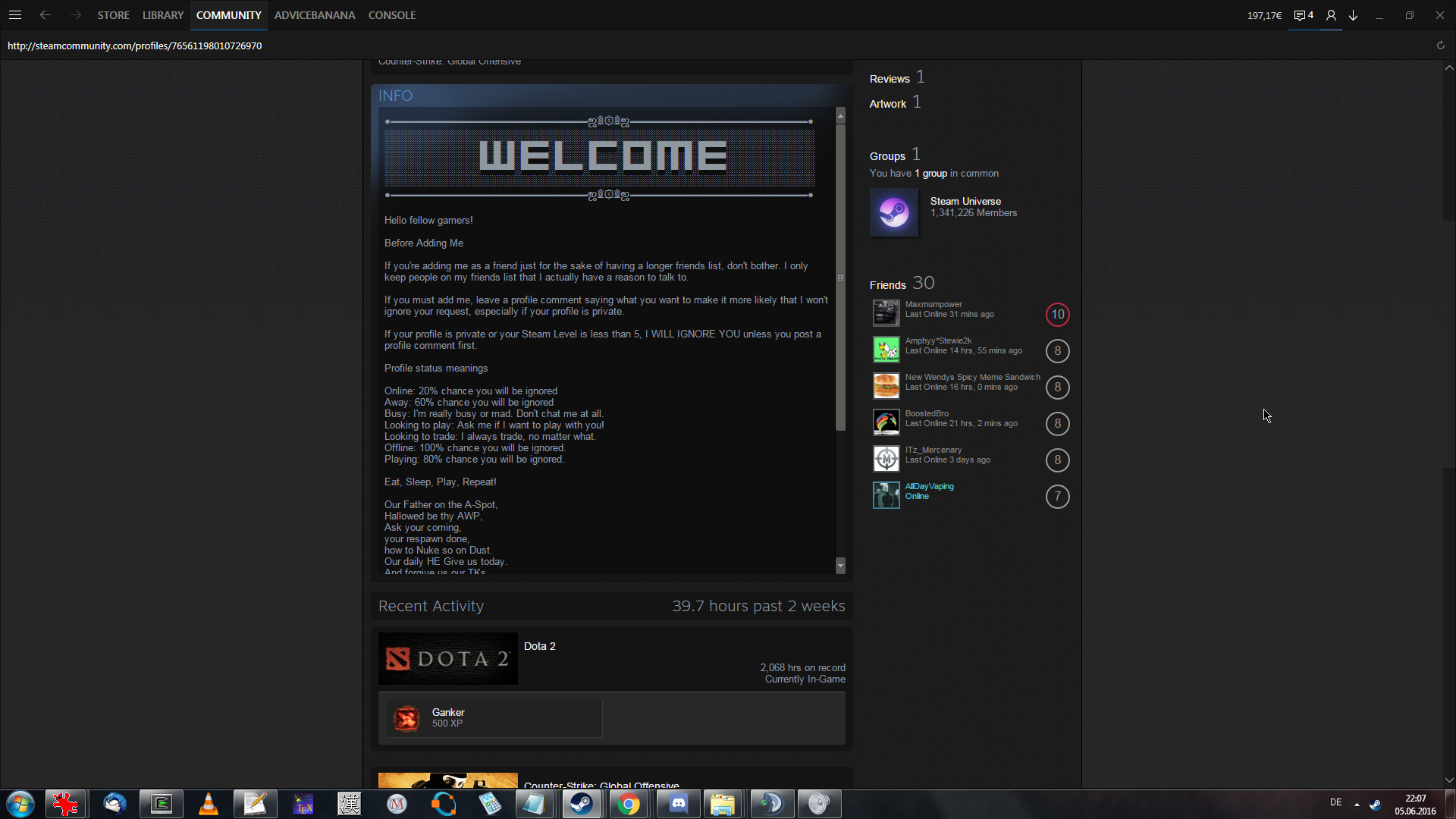Open the Reviews link
The height and width of the screenshot is (819, 1456).
coord(889,79)
